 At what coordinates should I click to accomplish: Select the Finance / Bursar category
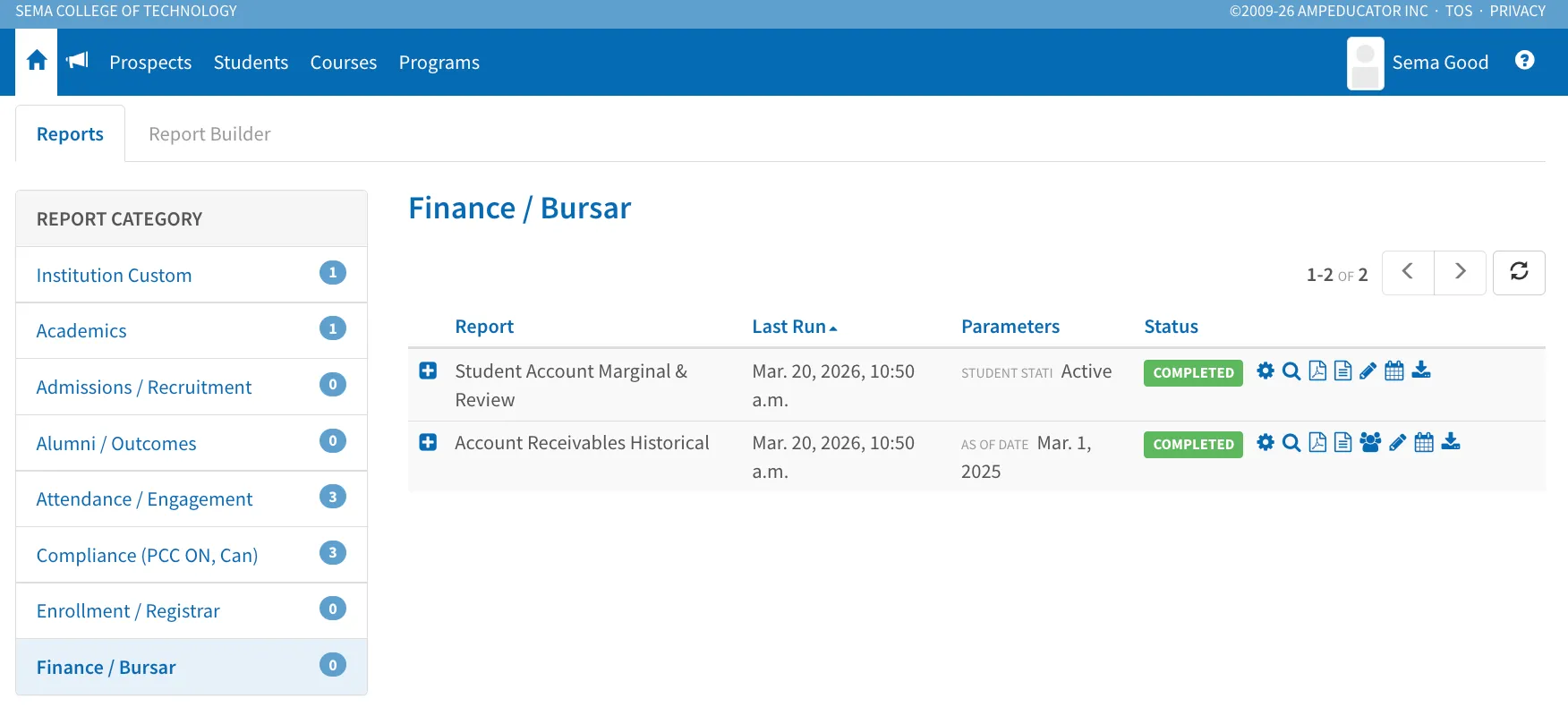(x=192, y=667)
